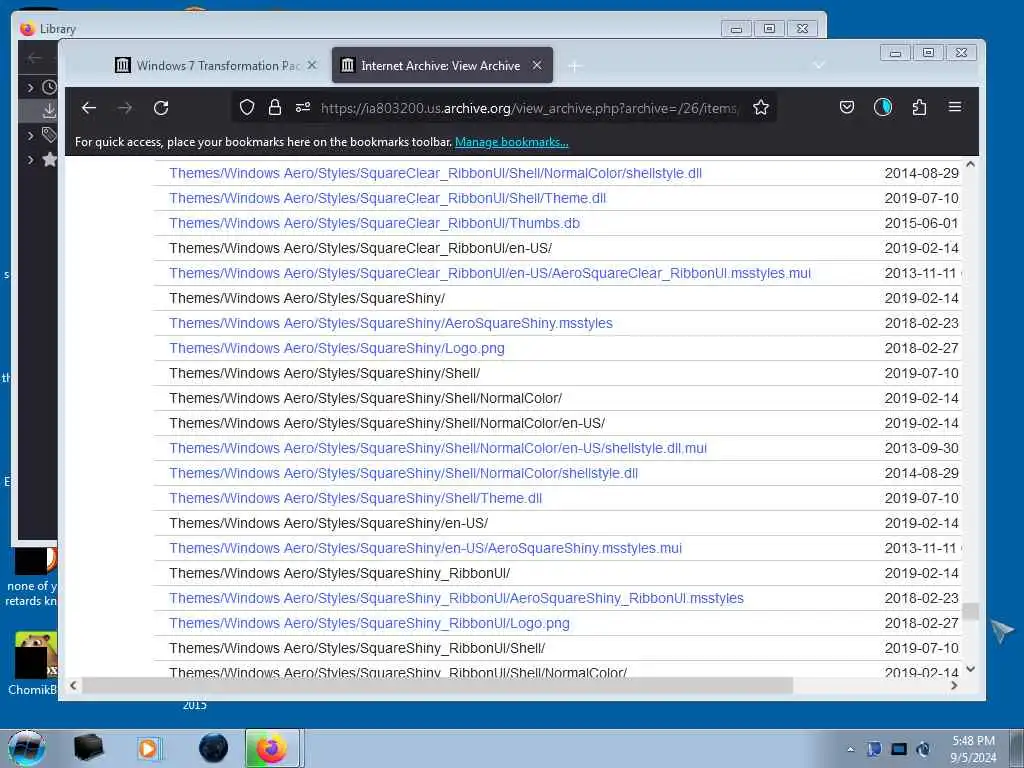Screen dimensions: 1024x768
Task: Open AeroSquareShiny_RibbonUI.msstyles link
Action: (x=456, y=598)
